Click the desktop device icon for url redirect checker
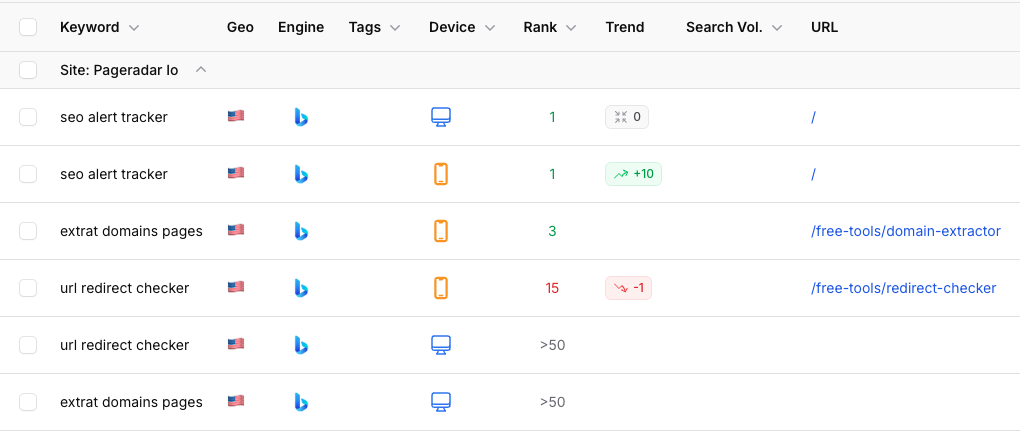Screen dimensions: 1020x434 click(441, 345)
